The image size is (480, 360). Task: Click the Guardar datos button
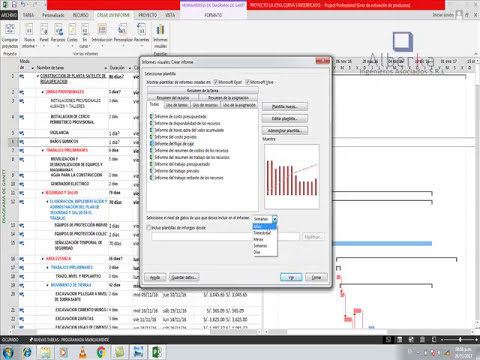point(184,277)
